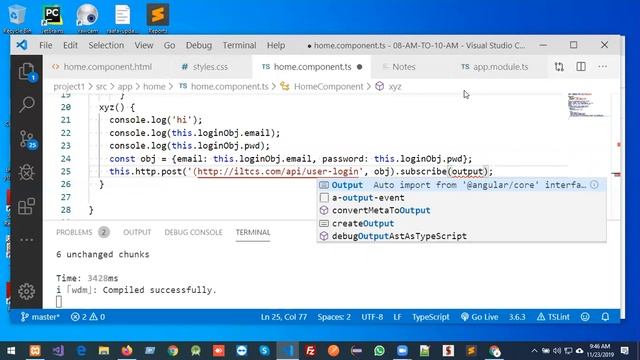Open the Source Control view

pos(27,139)
